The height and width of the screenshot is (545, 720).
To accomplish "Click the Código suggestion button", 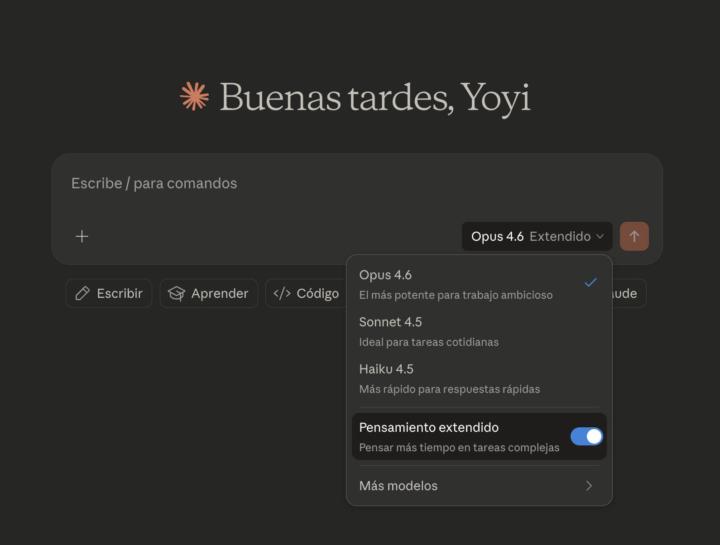I will point(306,293).
